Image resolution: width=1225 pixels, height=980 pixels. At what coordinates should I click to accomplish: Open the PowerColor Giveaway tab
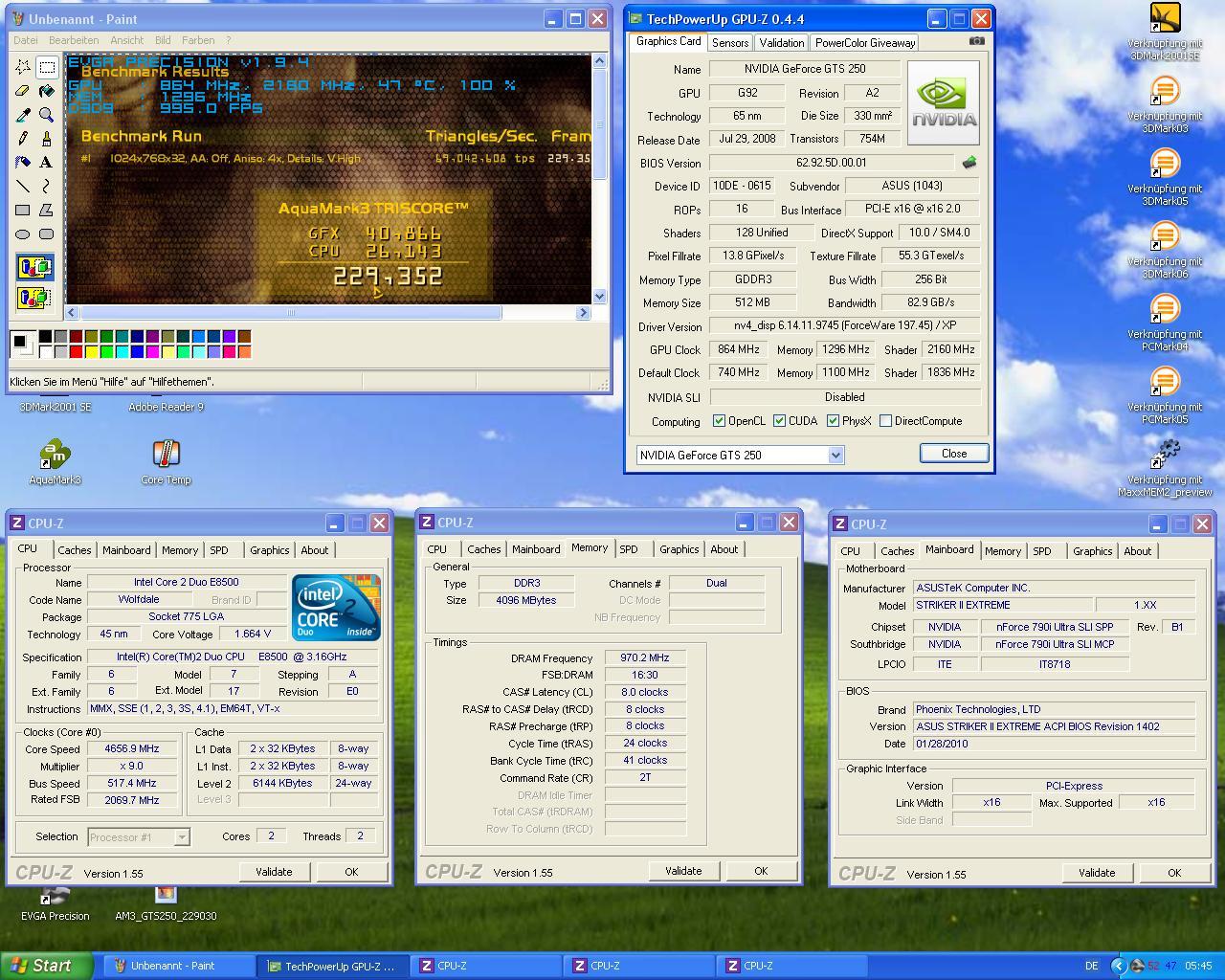(865, 43)
